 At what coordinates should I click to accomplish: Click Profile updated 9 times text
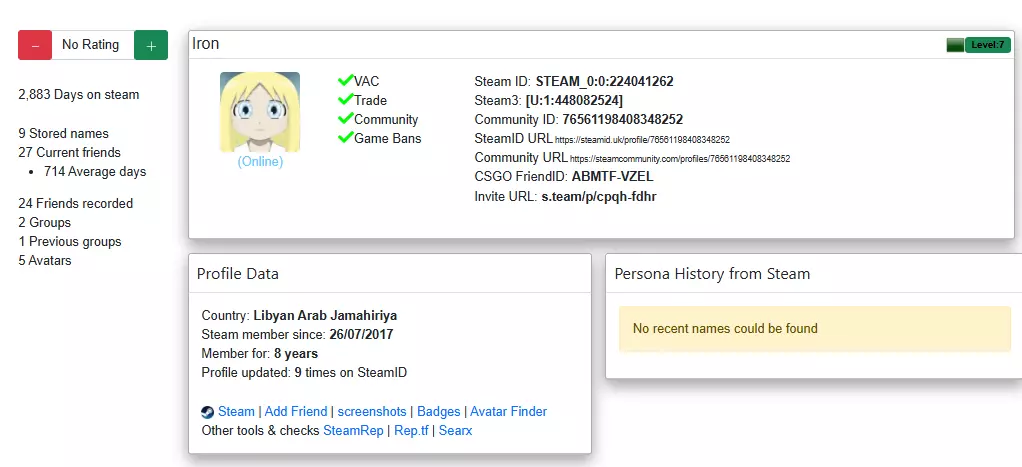click(x=304, y=373)
